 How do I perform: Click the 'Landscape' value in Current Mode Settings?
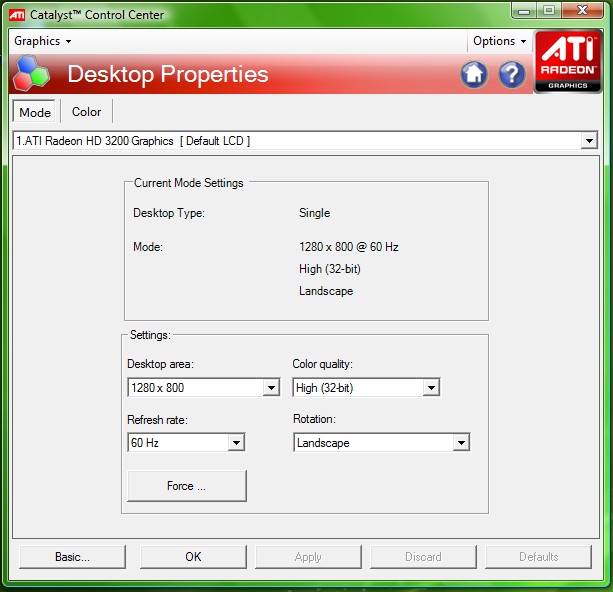[x=326, y=291]
